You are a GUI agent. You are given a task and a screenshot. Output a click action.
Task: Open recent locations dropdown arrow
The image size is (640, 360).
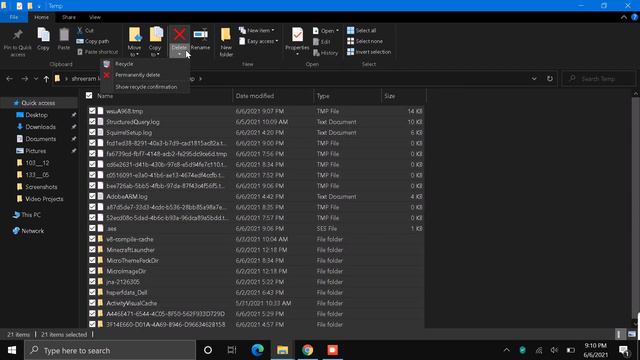pyautogui.click(x=36, y=79)
